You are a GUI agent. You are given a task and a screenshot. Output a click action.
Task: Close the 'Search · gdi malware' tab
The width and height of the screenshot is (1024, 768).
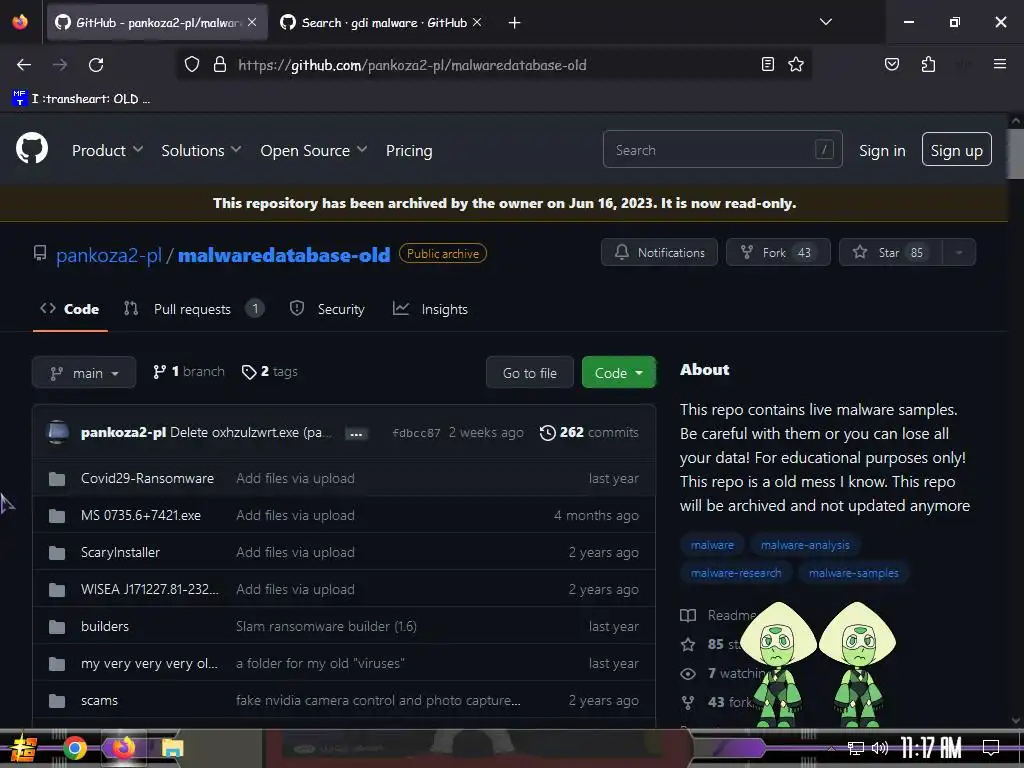[x=477, y=22]
